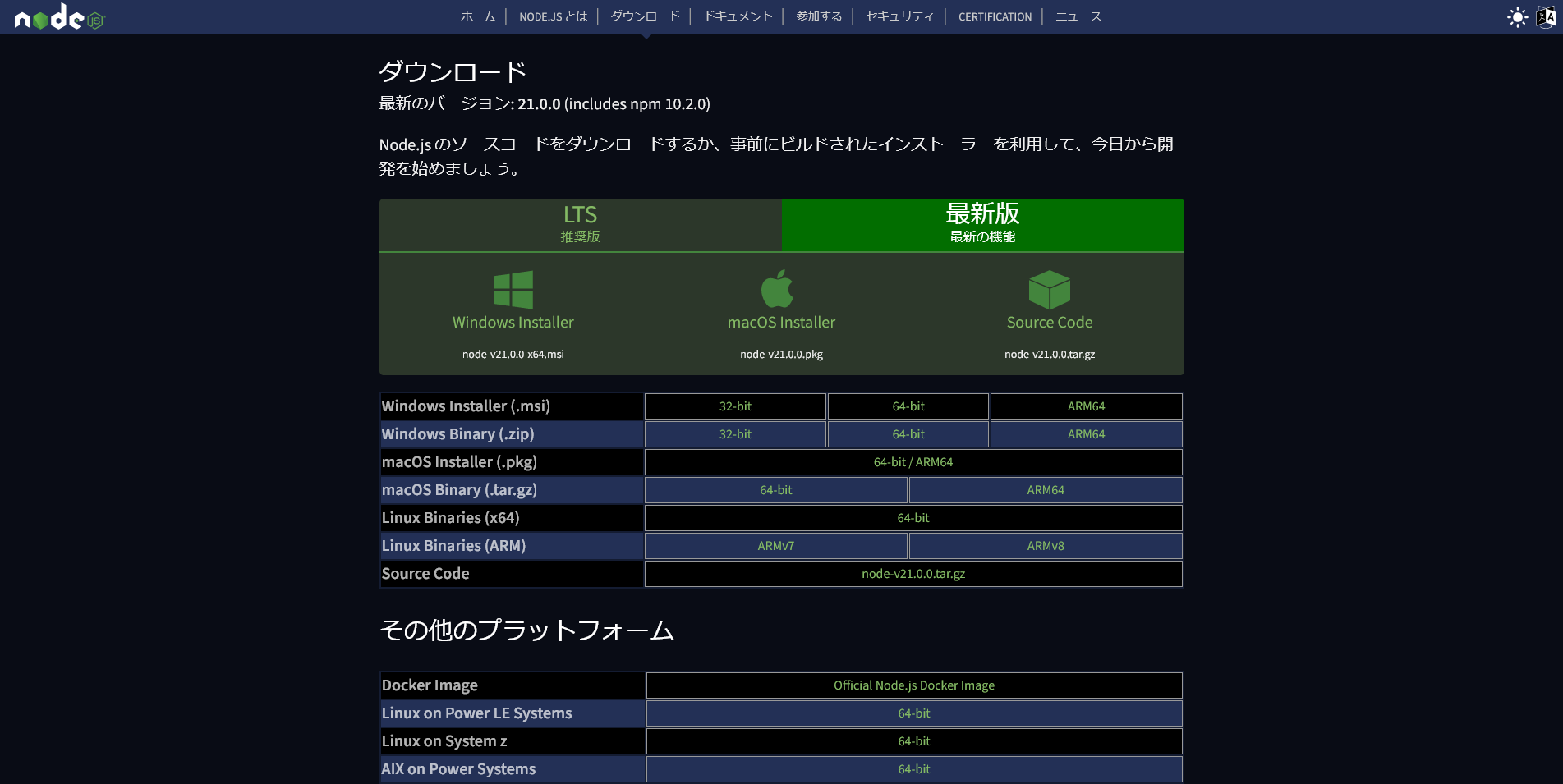Select ARM64 macOS Binary (.tar.gz)

pyautogui.click(x=1046, y=490)
